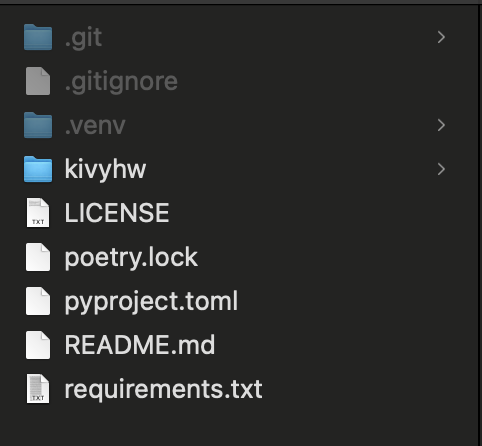Click the .gitignore file icon
Image resolution: width=482 pixels, height=446 pixels.
tap(38, 81)
